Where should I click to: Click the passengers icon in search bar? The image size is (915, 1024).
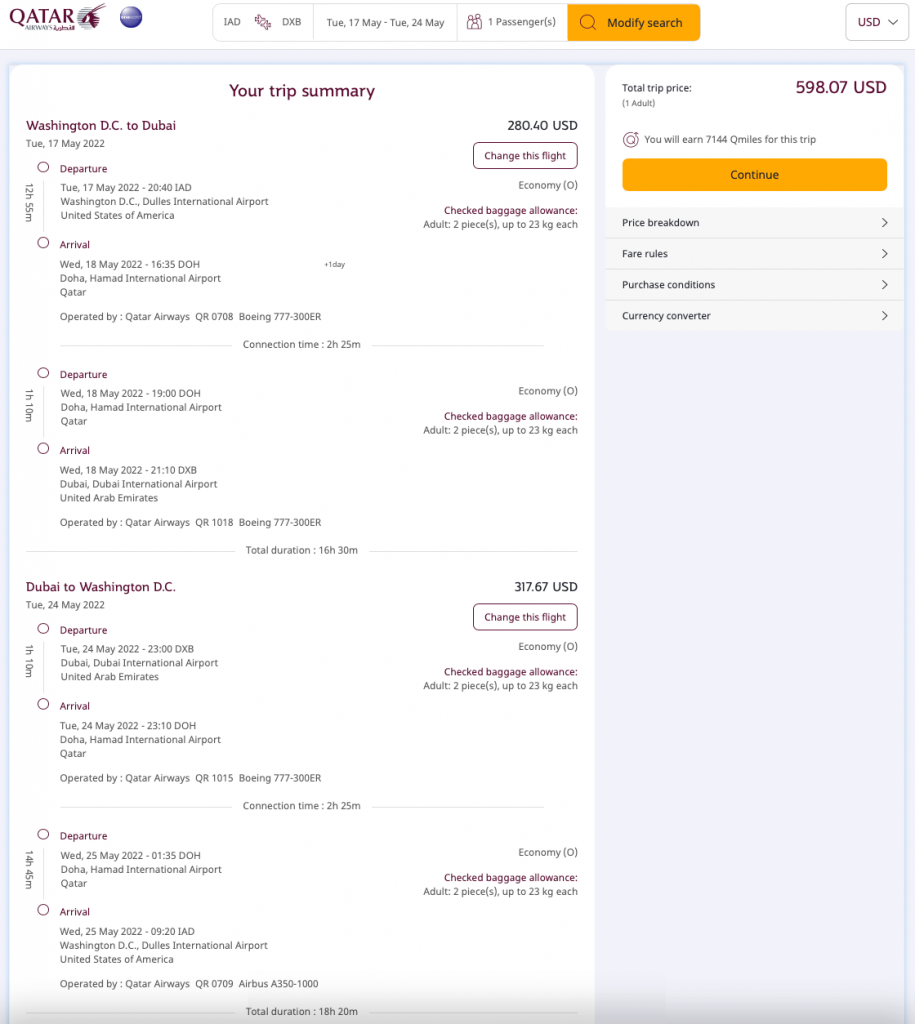point(474,22)
